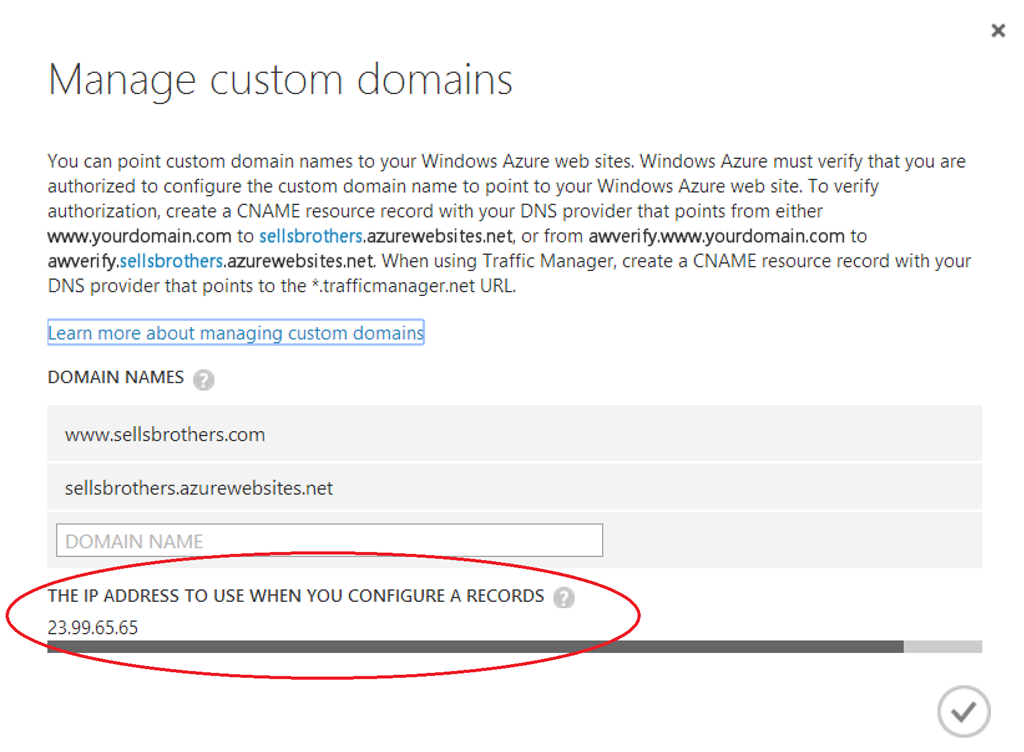Image resolution: width=1024 pixels, height=752 pixels.
Task: Click the DOMAIN NAME input field
Action: 329,540
